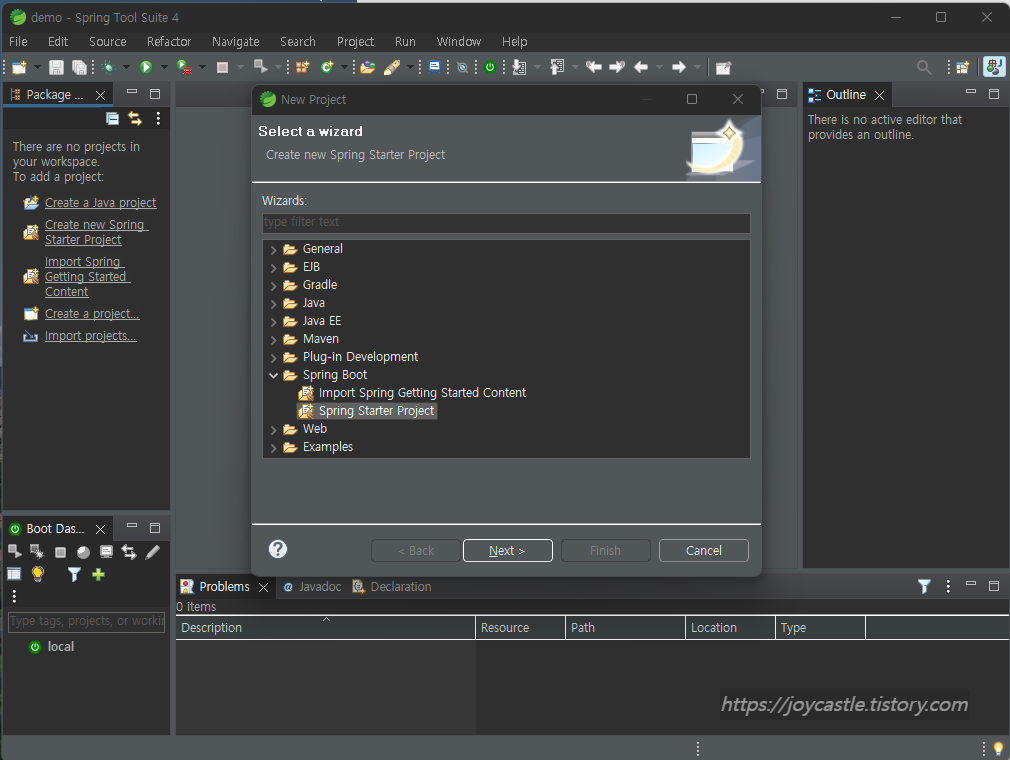Click Boot Dashboard tags filter field
Image resolution: width=1010 pixels, height=760 pixels.
coord(86,621)
